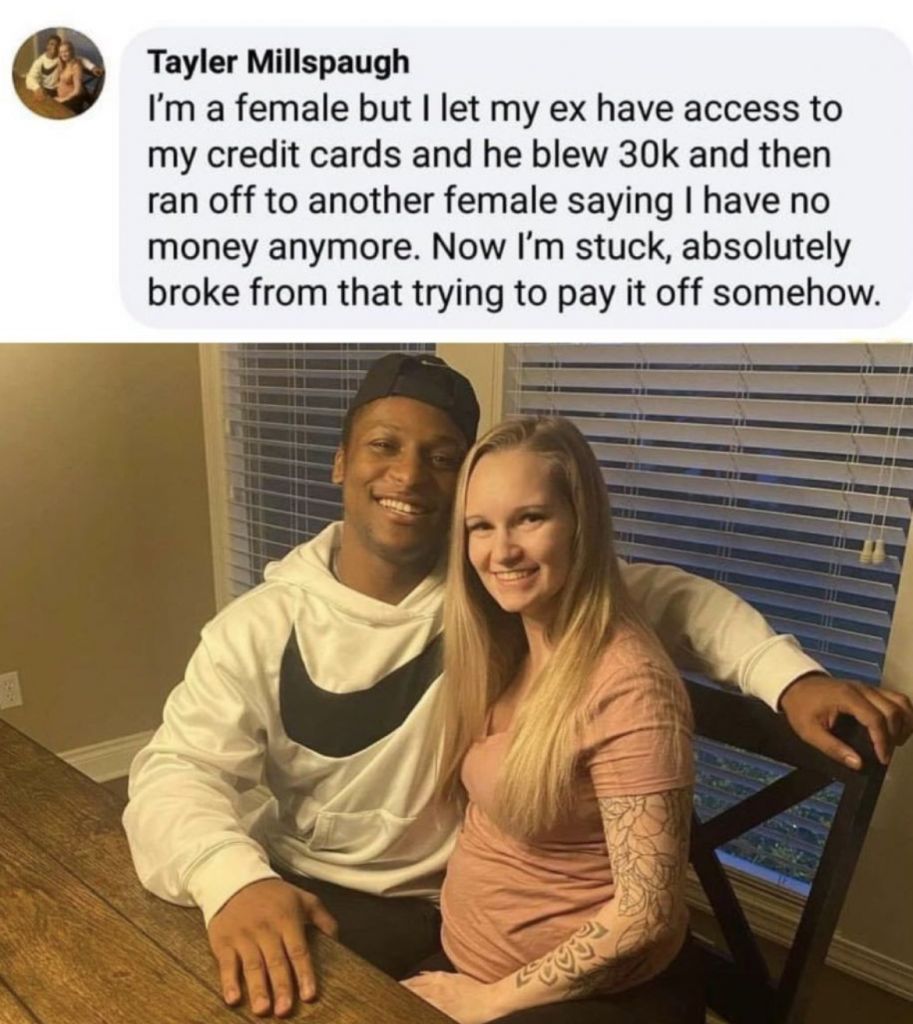Select the comment text bubble
913x1024 pixels.
tap(516, 178)
